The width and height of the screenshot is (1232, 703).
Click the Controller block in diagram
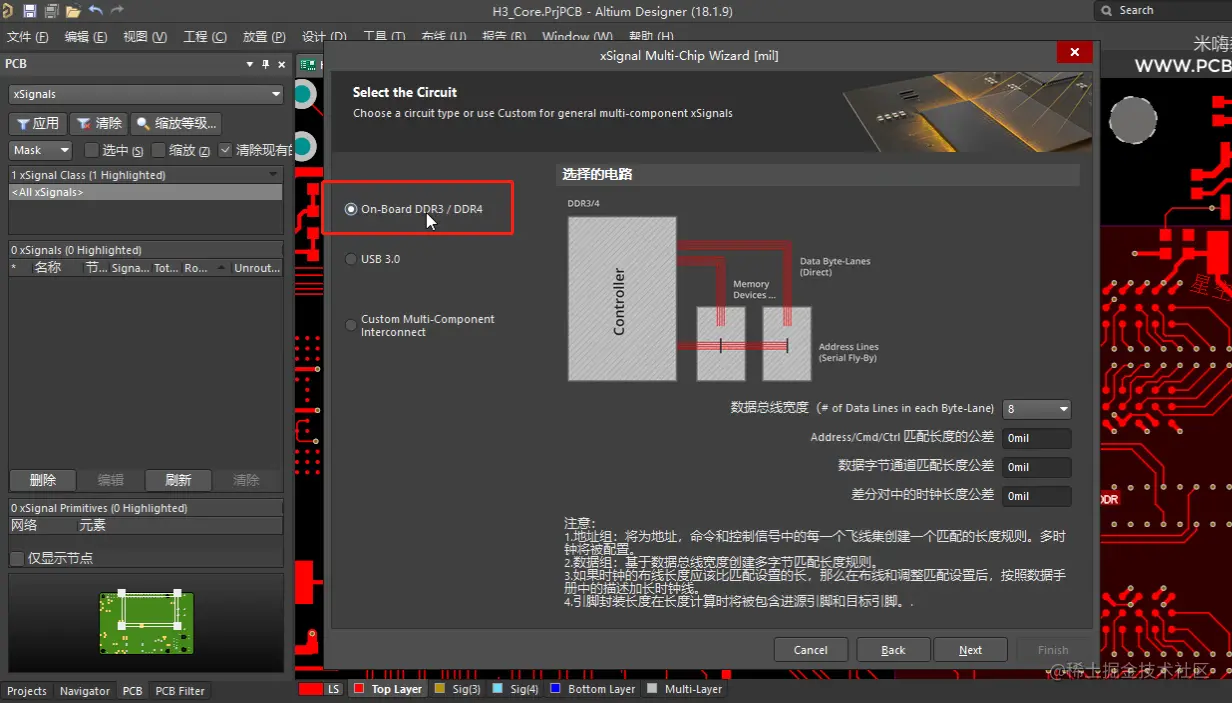[x=622, y=299]
